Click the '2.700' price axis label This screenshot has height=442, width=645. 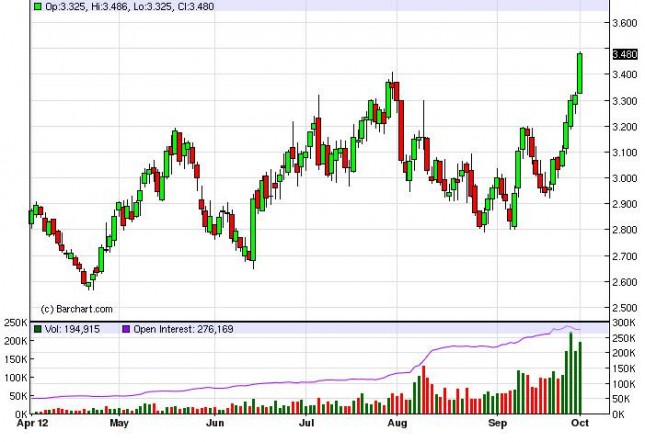coord(625,257)
